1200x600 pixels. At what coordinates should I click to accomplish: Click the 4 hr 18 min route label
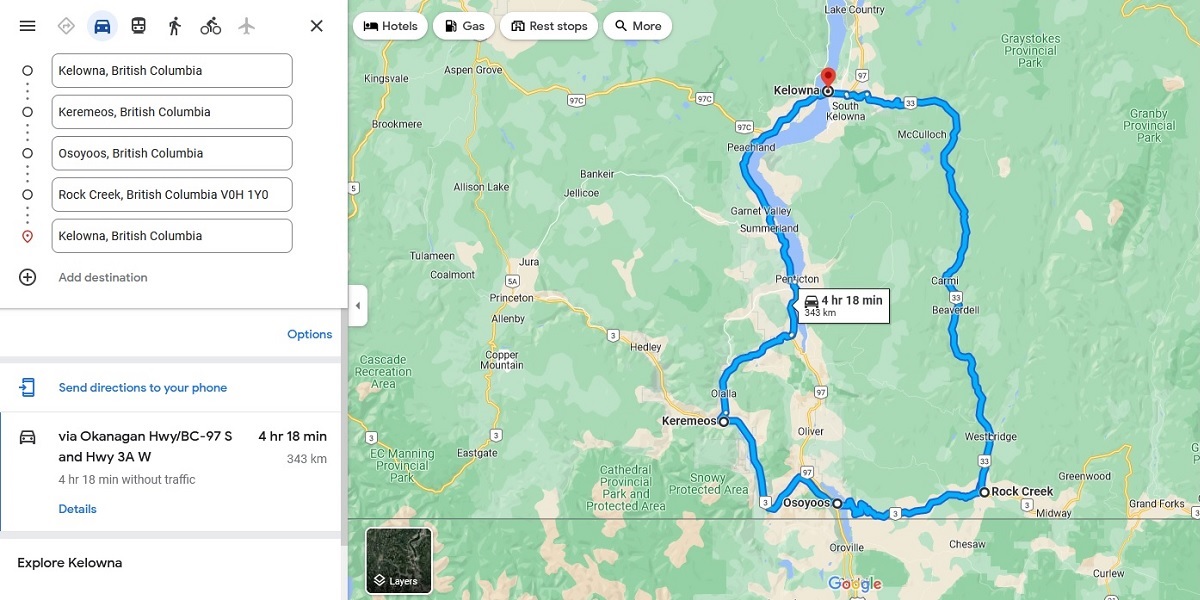pos(844,306)
